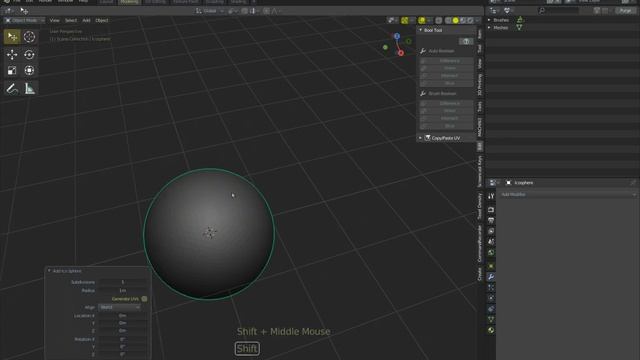The height and width of the screenshot is (360, 640).
Task: Open the Physics properties tab
Action: (491, 298)
